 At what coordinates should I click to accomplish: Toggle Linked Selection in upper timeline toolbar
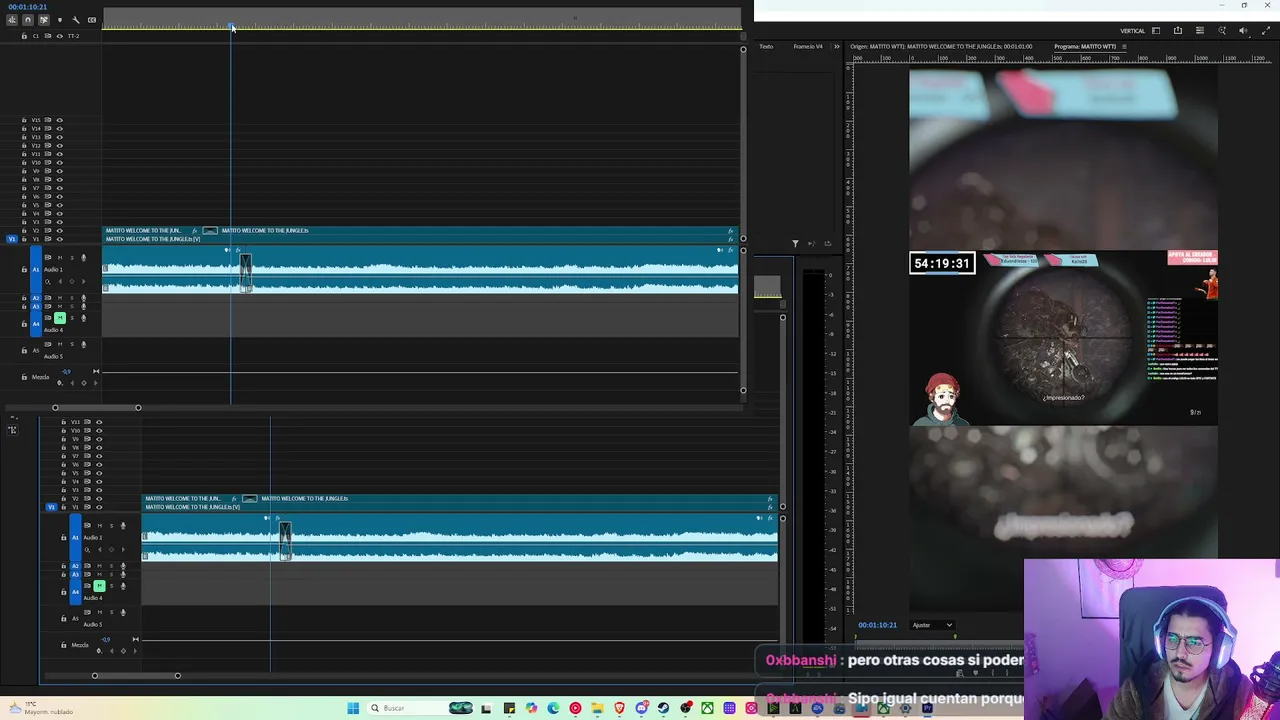(x=43, y=20)
